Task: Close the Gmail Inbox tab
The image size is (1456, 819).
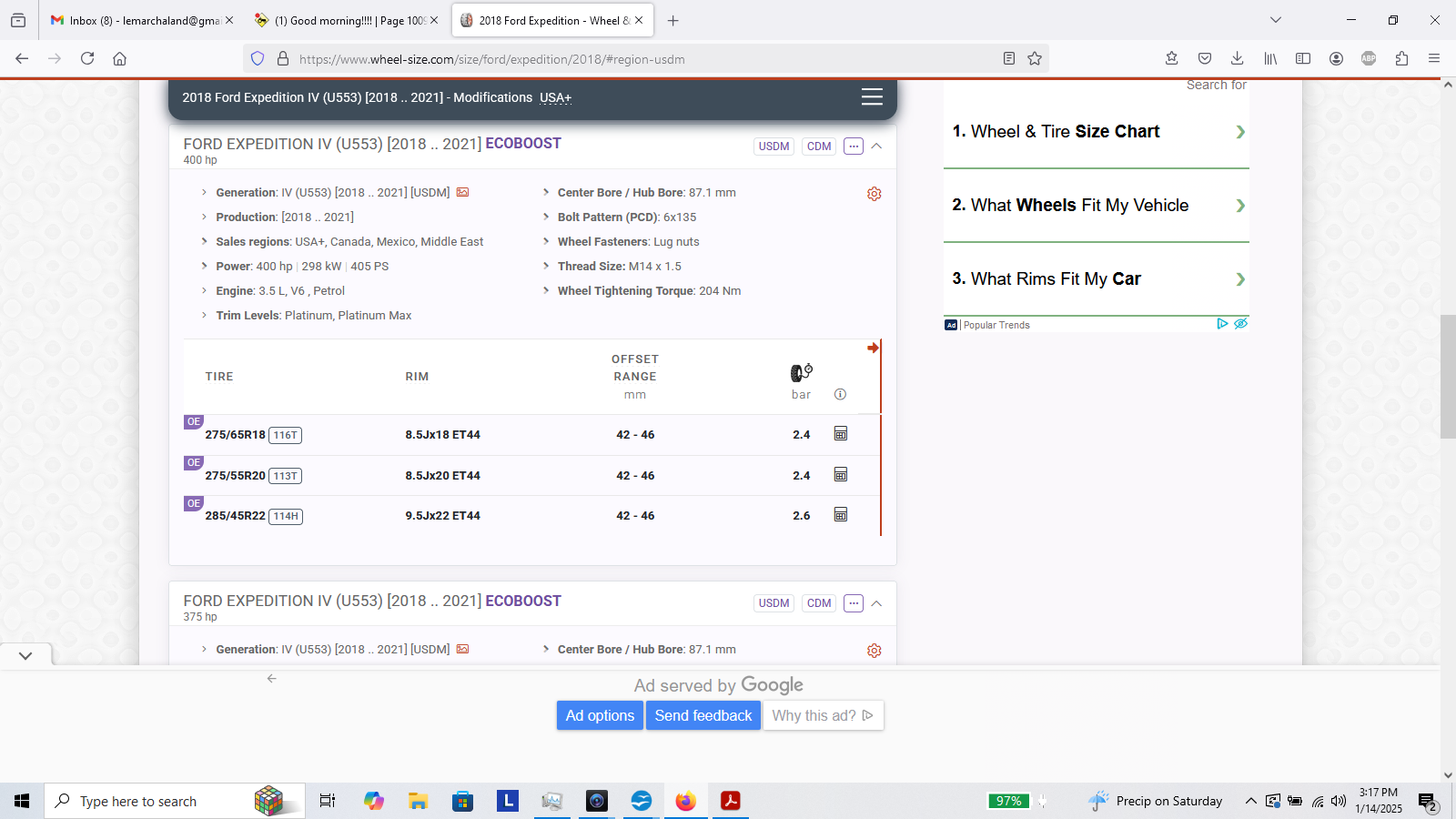Action: (x=229, y=20)
